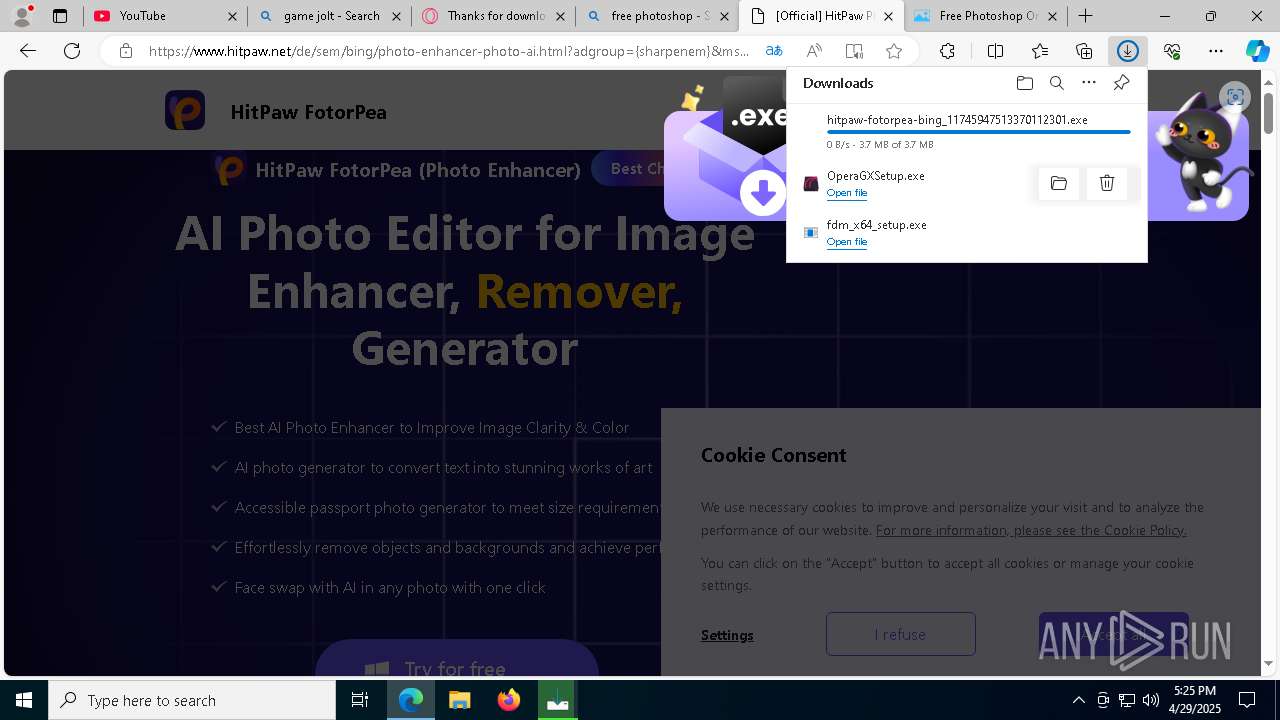1280x720 pixels.
Task: Click the translate page icon
Action: pyautogui.click(x=773, y=51)
